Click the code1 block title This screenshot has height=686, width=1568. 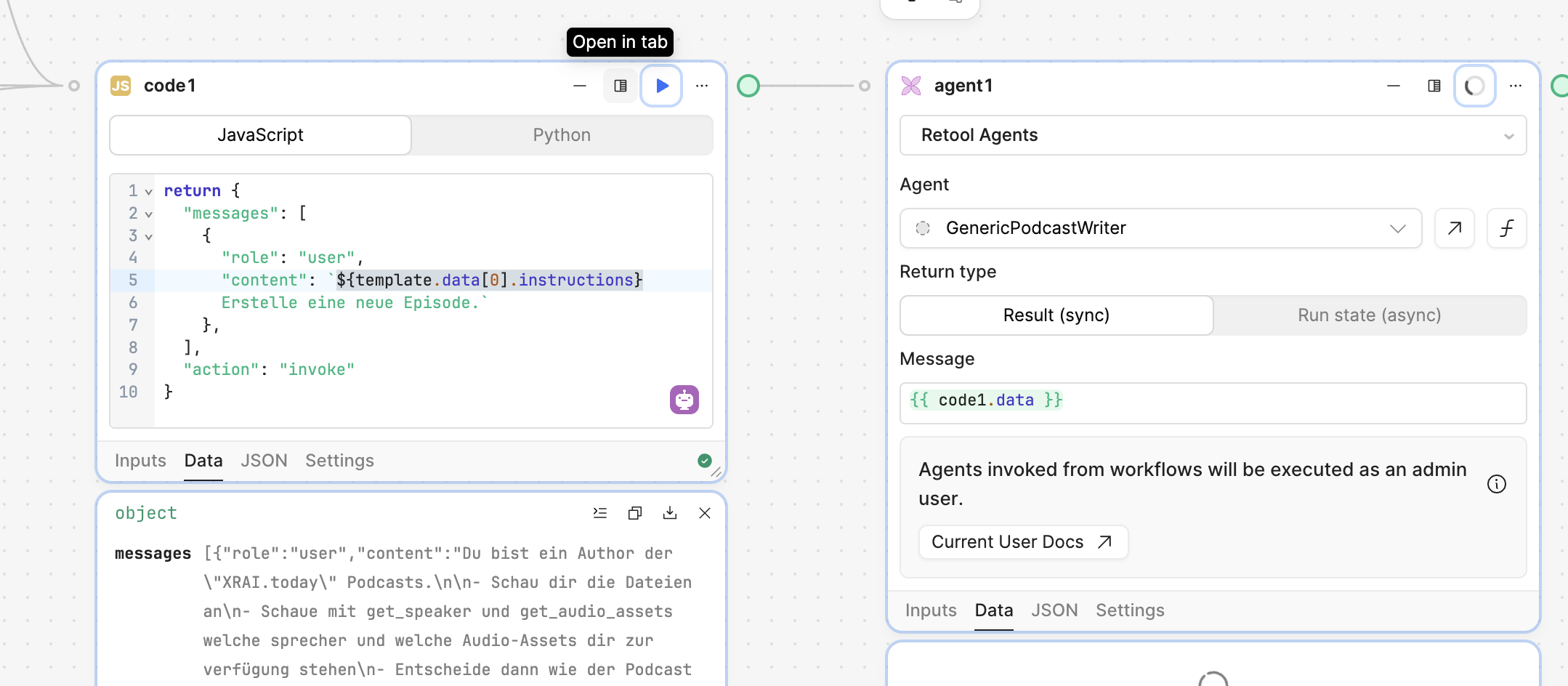[x=170, y=86]
